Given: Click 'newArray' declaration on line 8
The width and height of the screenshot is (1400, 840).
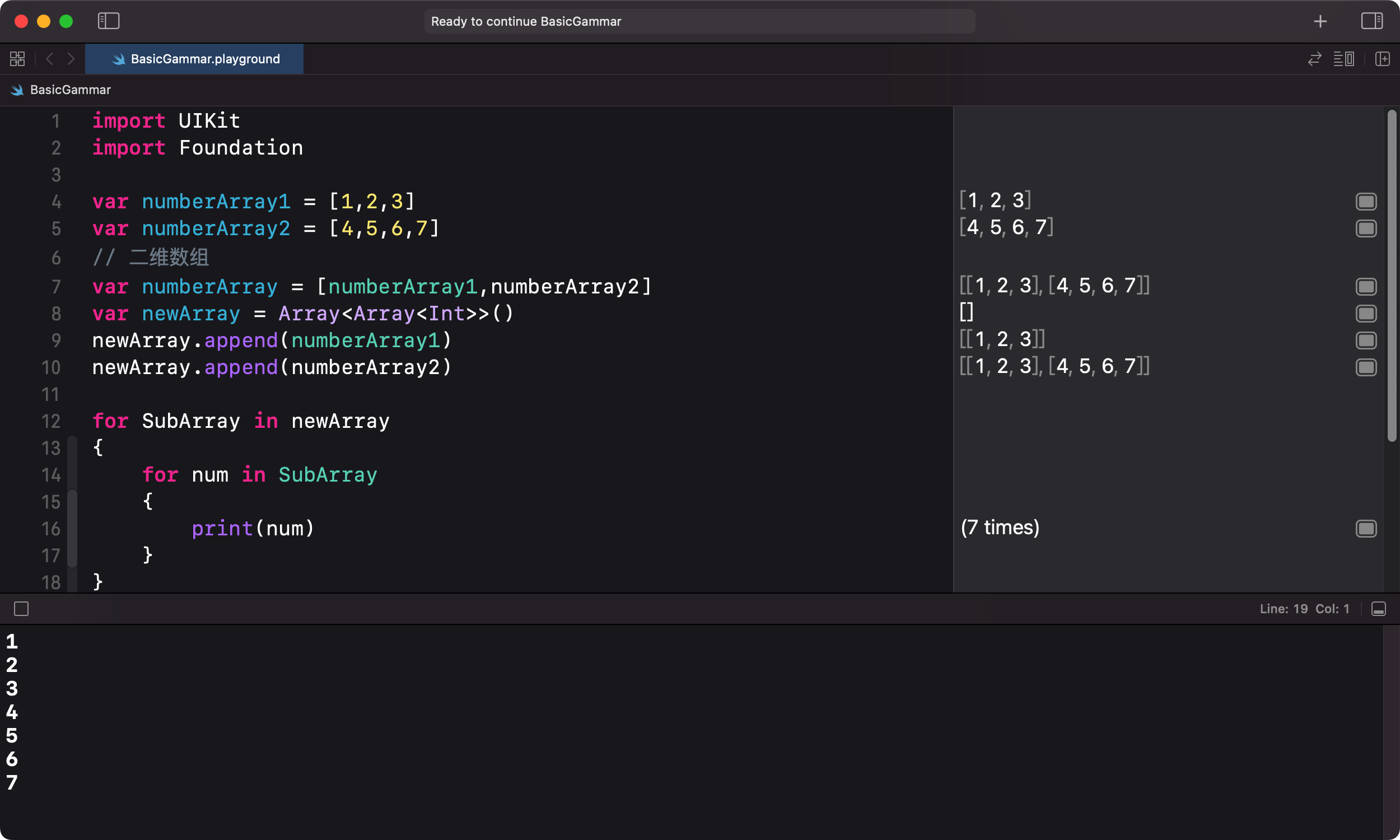Looking at the screenshot, I should pos(191,314).
